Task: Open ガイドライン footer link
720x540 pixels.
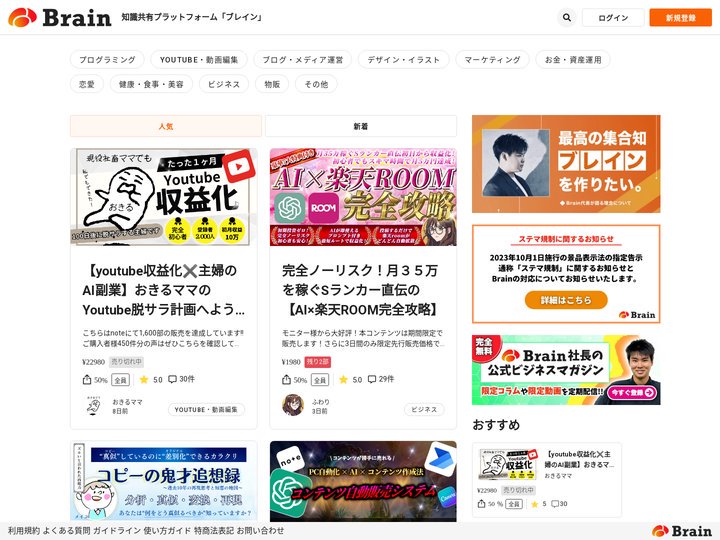Action: pyautogui.click(x=117, y=531)
